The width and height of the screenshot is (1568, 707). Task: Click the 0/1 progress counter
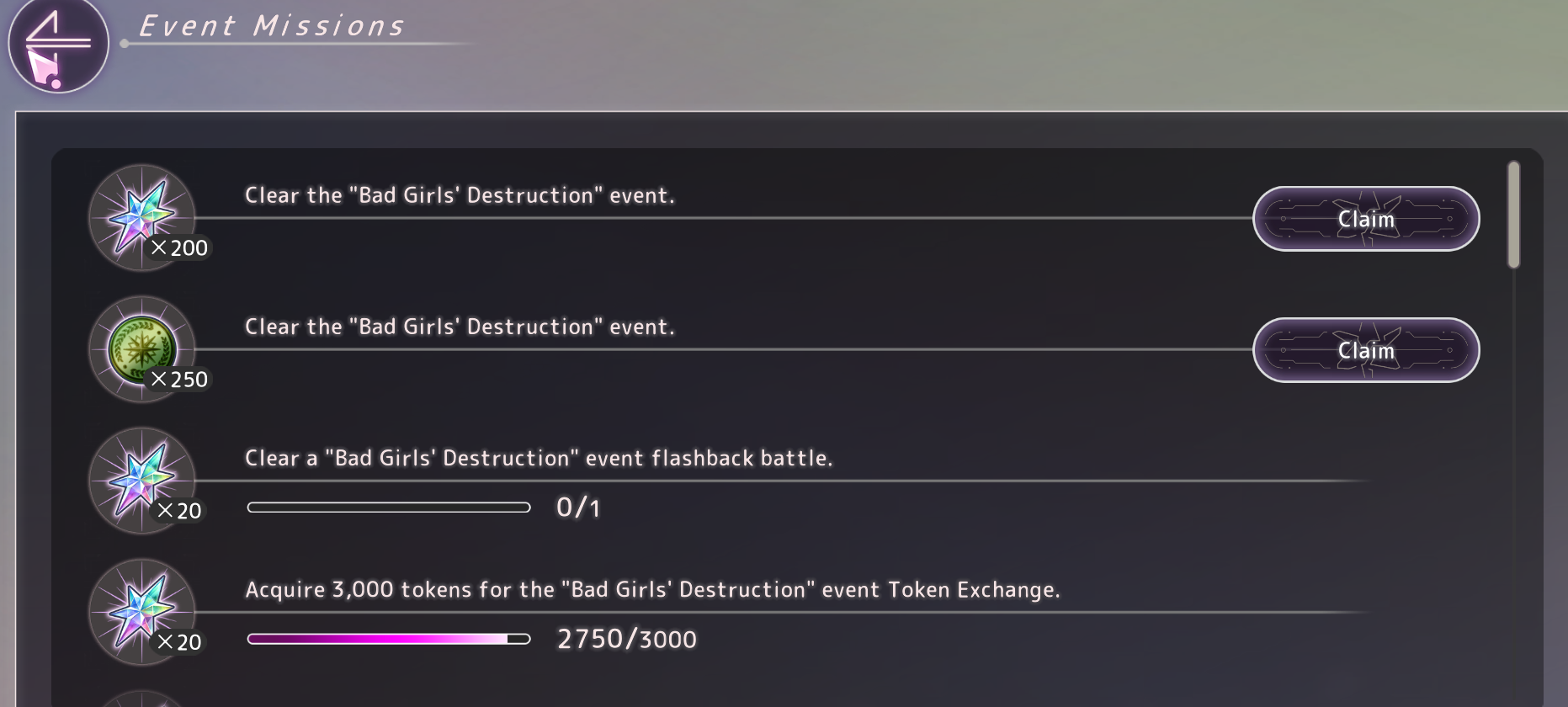coord(578,508)
